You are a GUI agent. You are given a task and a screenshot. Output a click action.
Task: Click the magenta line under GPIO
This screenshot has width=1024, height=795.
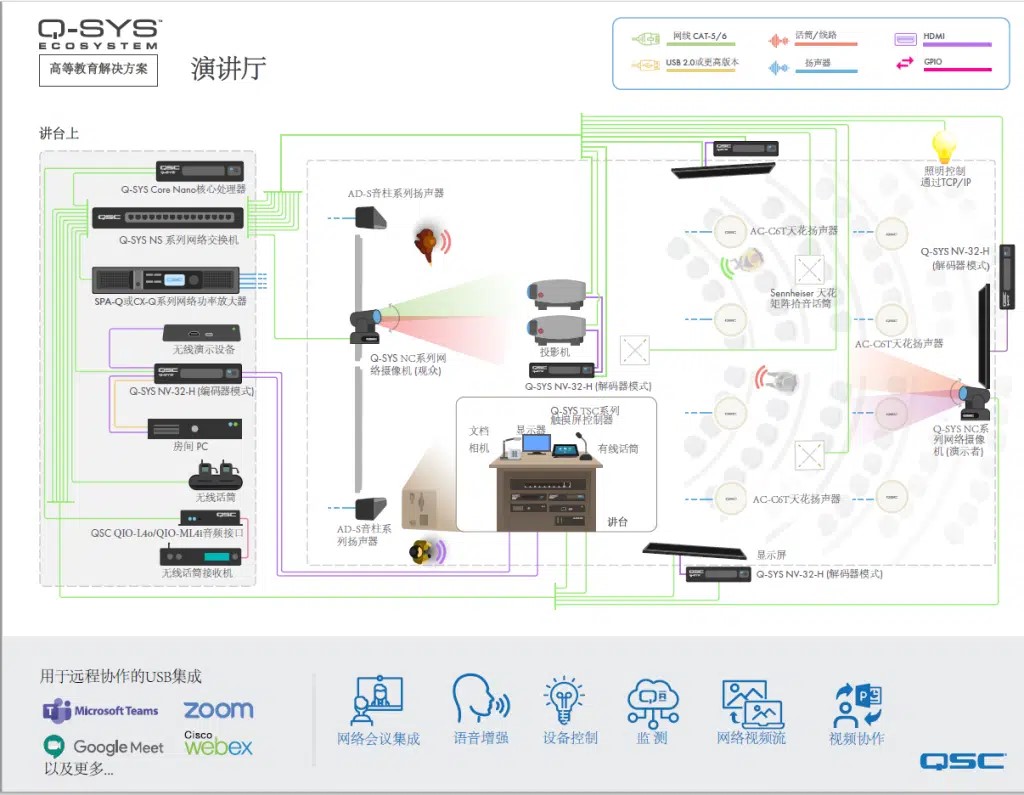click(957, 69)
